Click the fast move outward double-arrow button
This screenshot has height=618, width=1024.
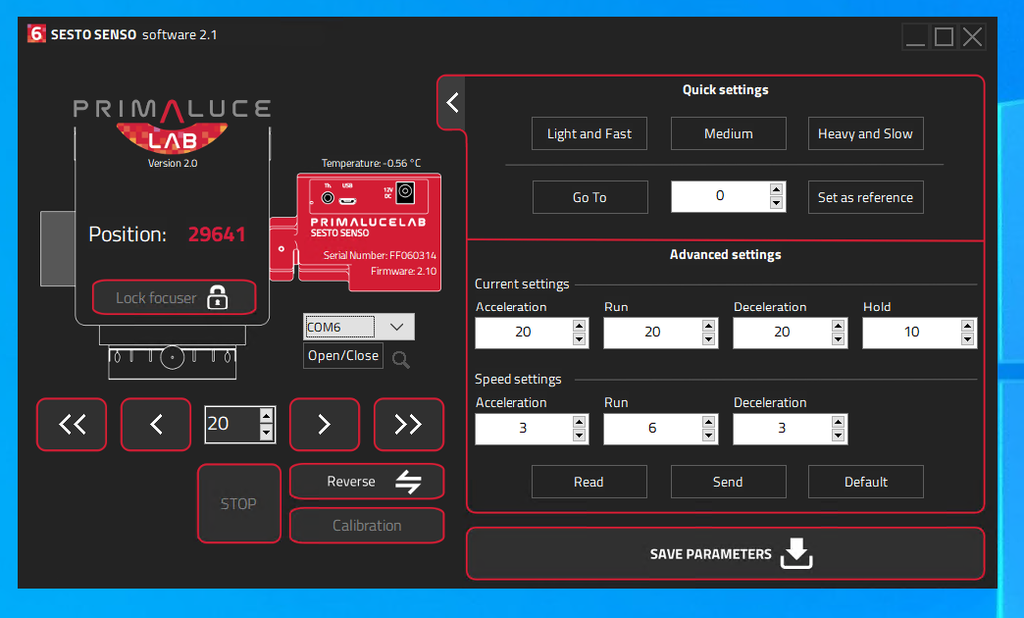click(x=409, y=425)
